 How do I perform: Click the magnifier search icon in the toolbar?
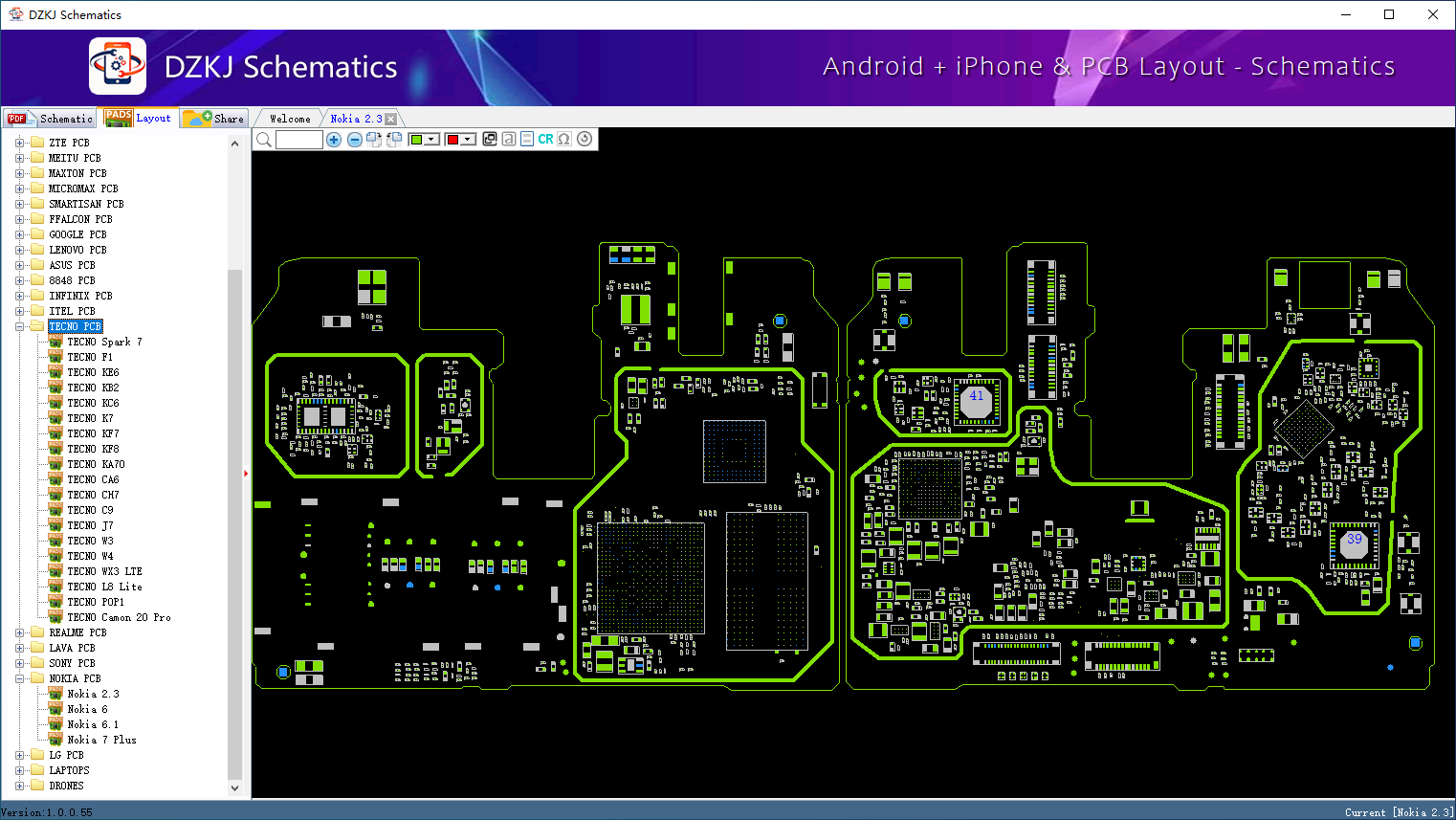click(264, 140)
